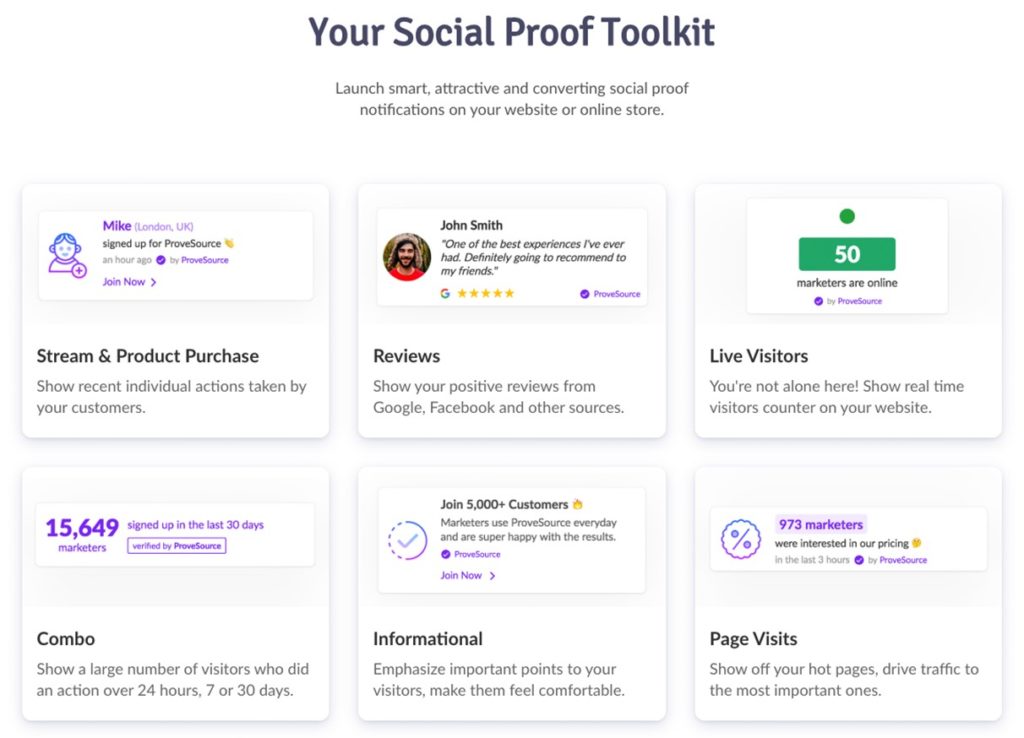
Task: Click the purple percent badge icon
Action: pyautogui.click(x=741, y=539)
